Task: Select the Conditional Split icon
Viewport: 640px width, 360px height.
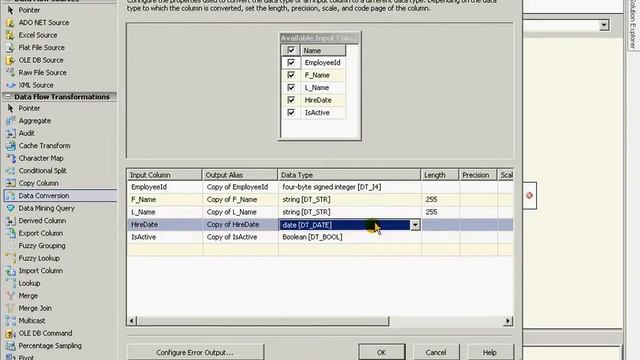Action: click(x=10, y=171)
